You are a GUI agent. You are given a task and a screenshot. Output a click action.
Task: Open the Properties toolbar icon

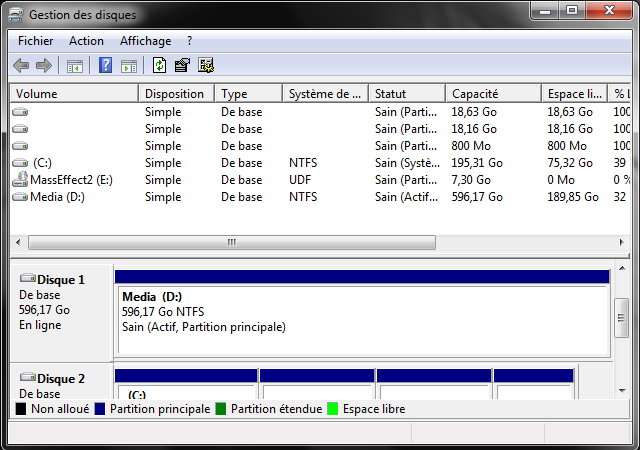(x=182, y=66)
